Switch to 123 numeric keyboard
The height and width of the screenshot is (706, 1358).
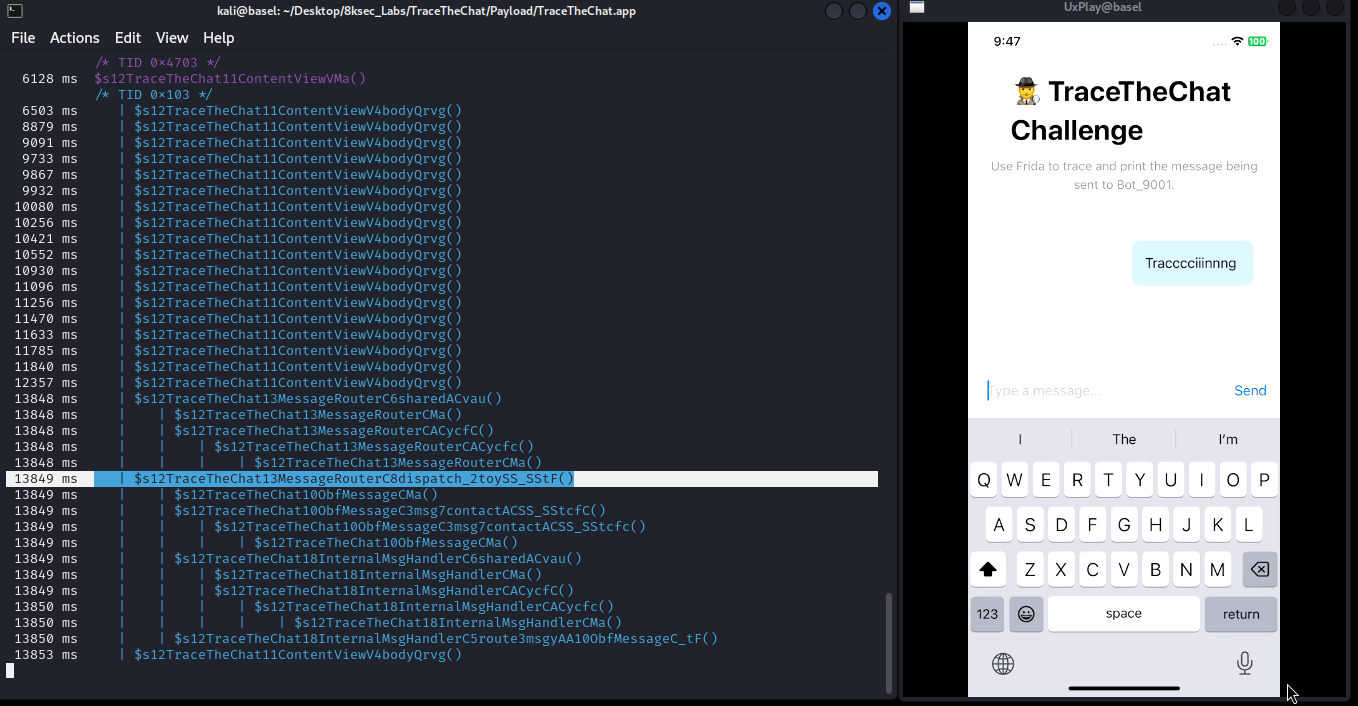point(987,614)
